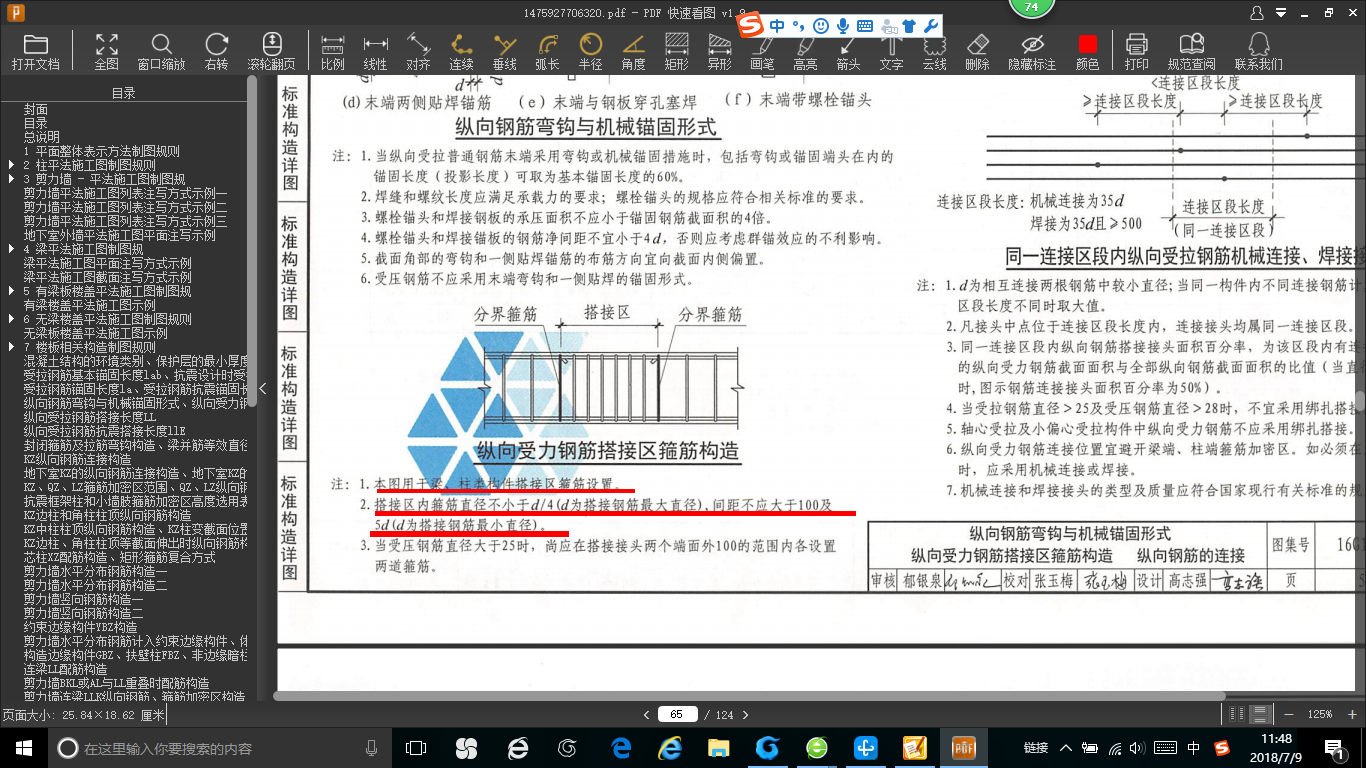Open 约束边缘构件YBZ构造 bookmark
The width and height of the screenshot is (1366, 768).
click(80, 627)
